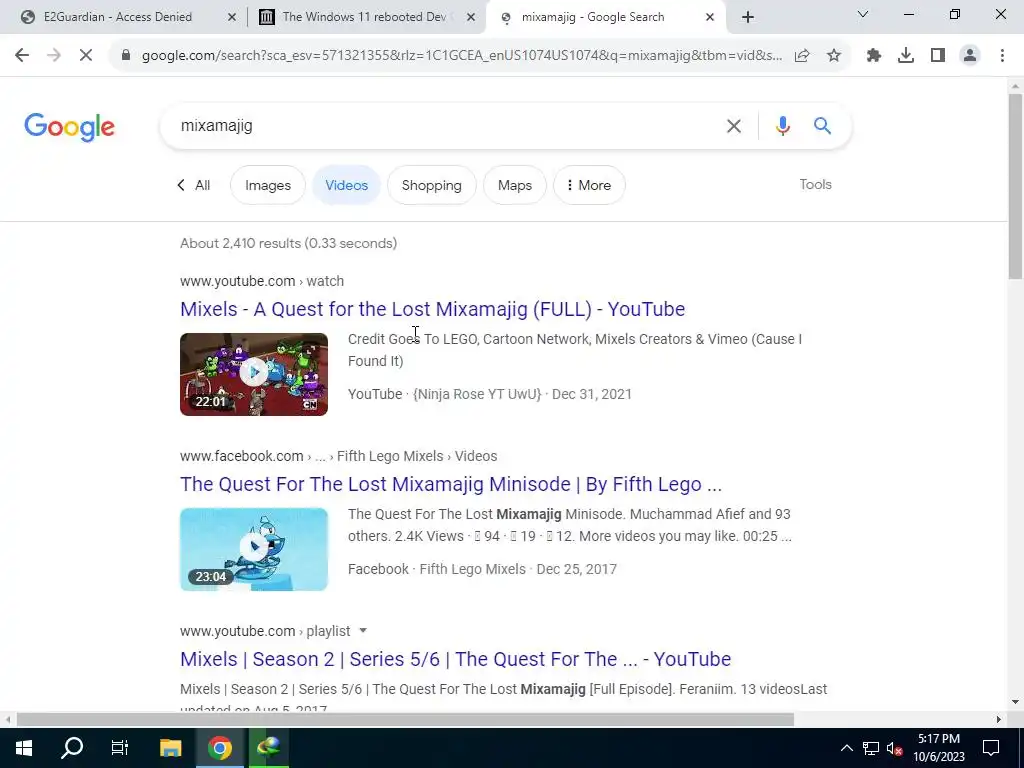1024x768 pixels.
Task: Click the www.facebook.com breadcrumb text
Action: pyautogui.click(x=338, y=456)
